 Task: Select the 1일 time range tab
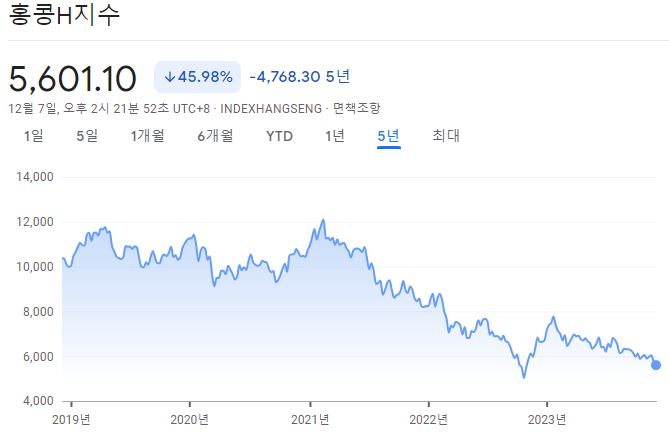point(33,136)
